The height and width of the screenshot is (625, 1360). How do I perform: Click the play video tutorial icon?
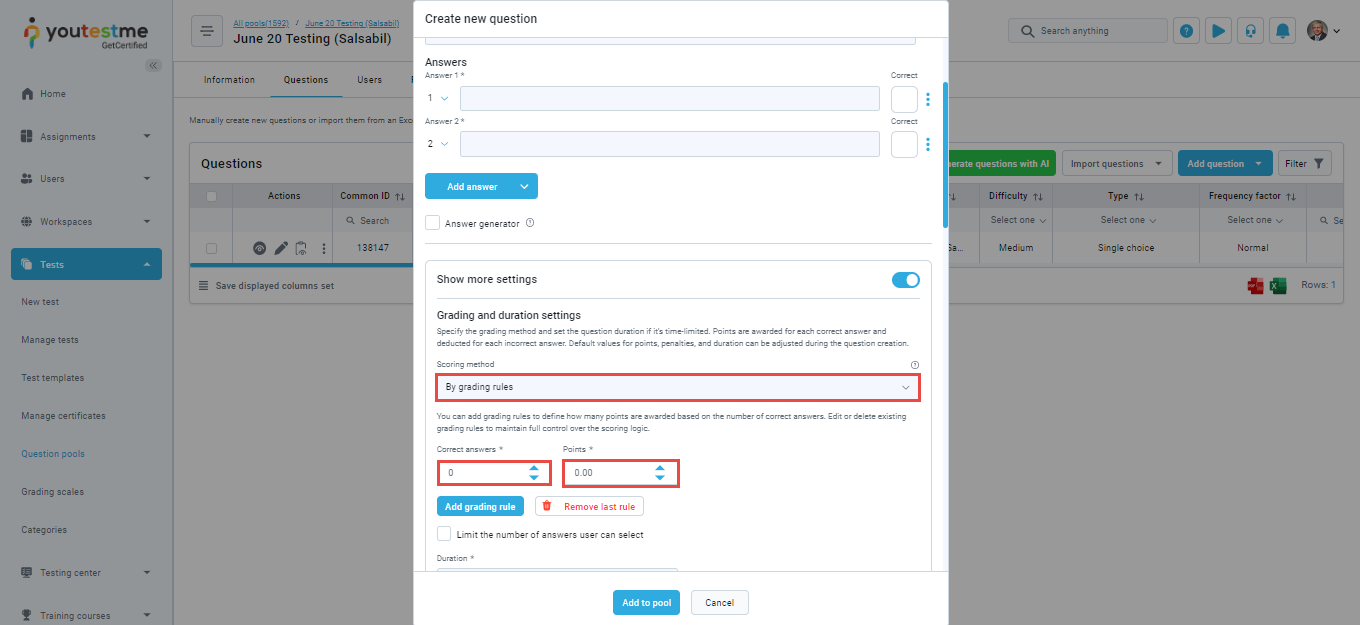click(1218, 31)
